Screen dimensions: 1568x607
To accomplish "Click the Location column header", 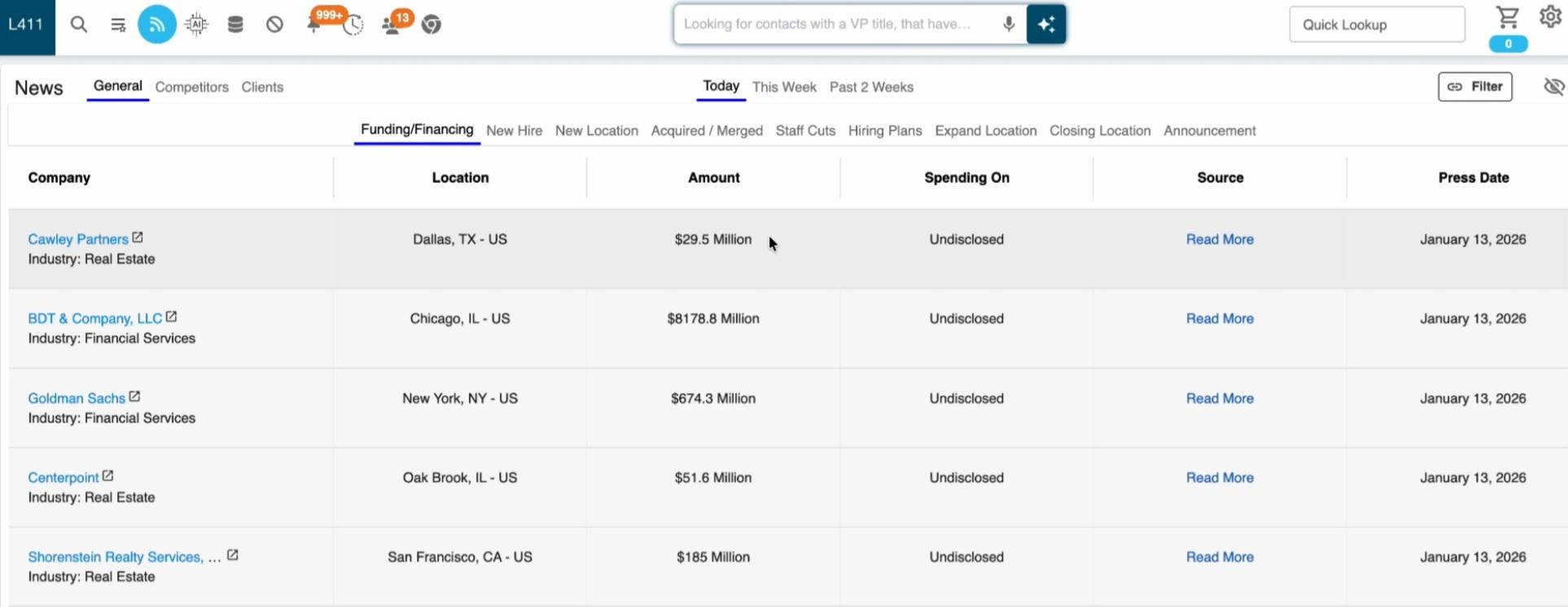I will (460, 177).
